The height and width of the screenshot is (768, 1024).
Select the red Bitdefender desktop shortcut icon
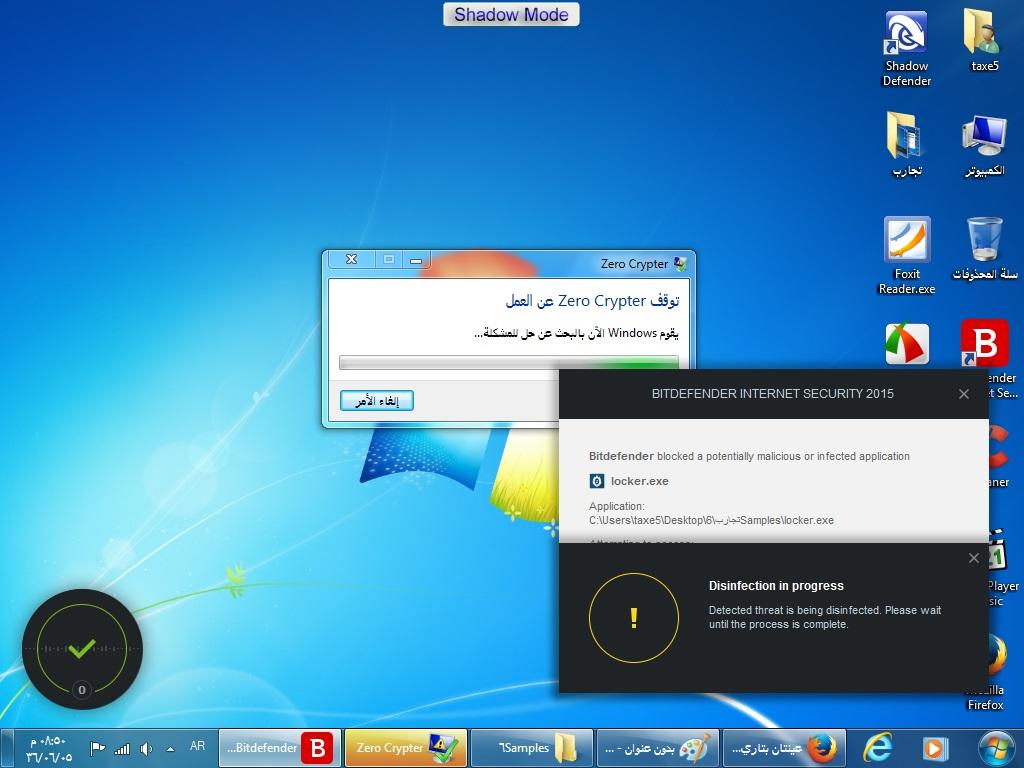coord(984,342)
